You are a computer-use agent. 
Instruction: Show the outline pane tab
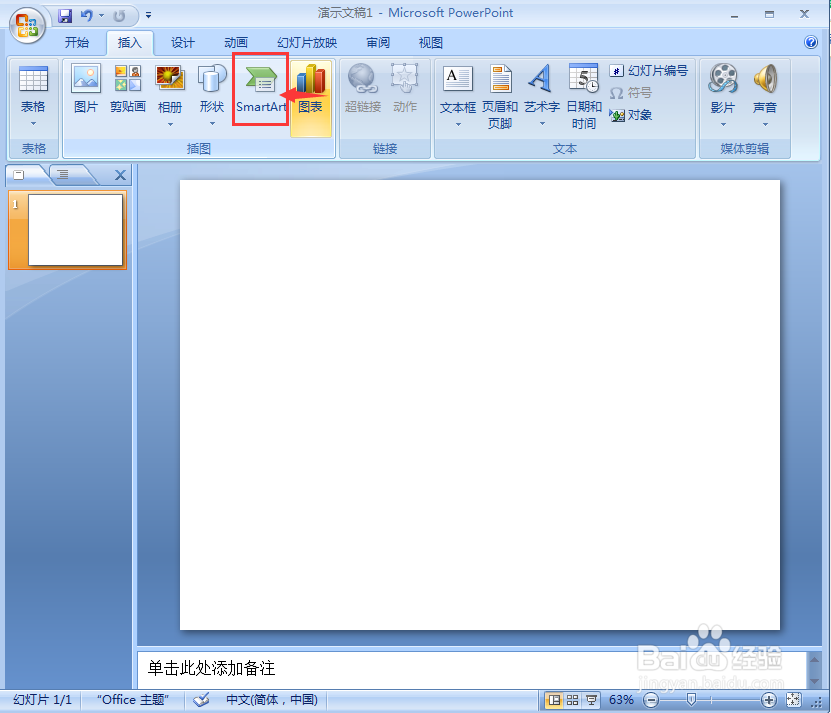tap(63, 175)
